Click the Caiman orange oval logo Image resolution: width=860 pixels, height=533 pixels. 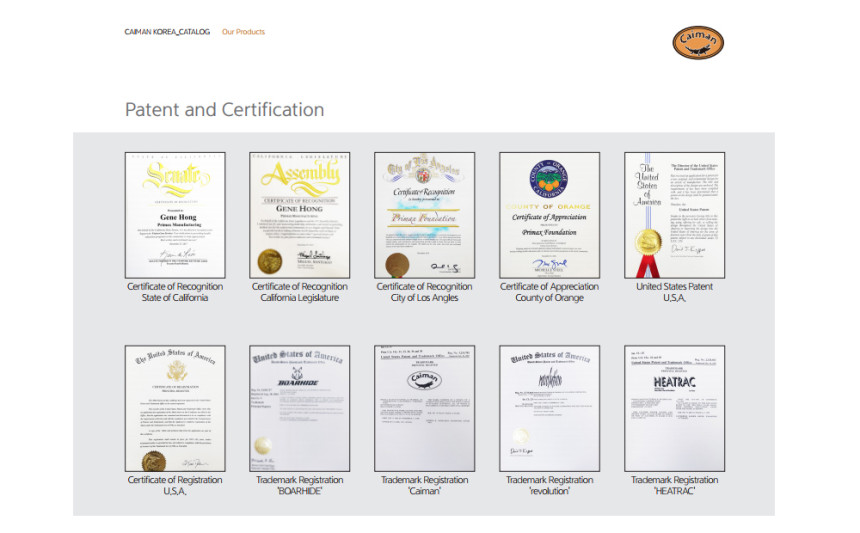[x=698, y=42]
